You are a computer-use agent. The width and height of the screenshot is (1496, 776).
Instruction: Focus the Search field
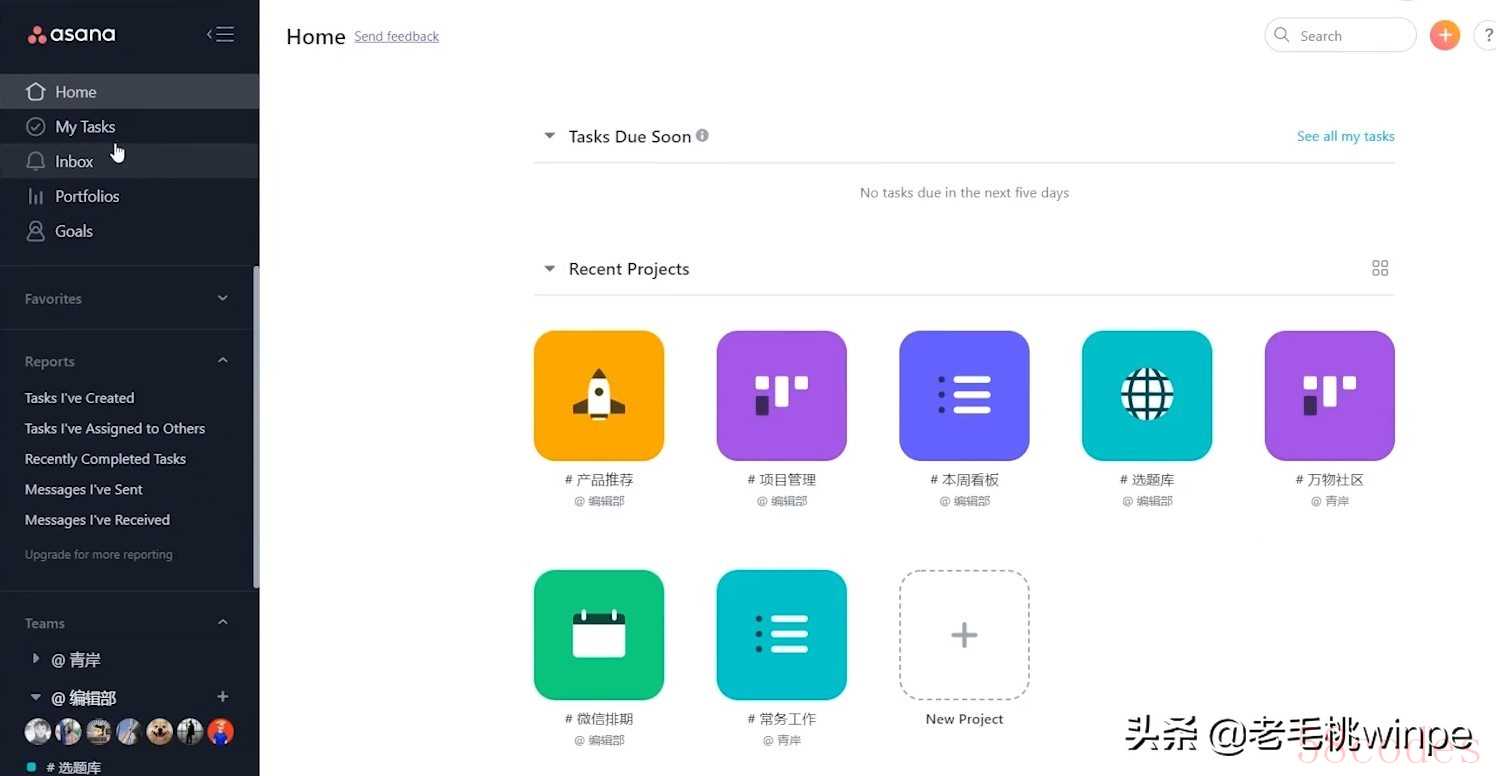pos(1341,36)
